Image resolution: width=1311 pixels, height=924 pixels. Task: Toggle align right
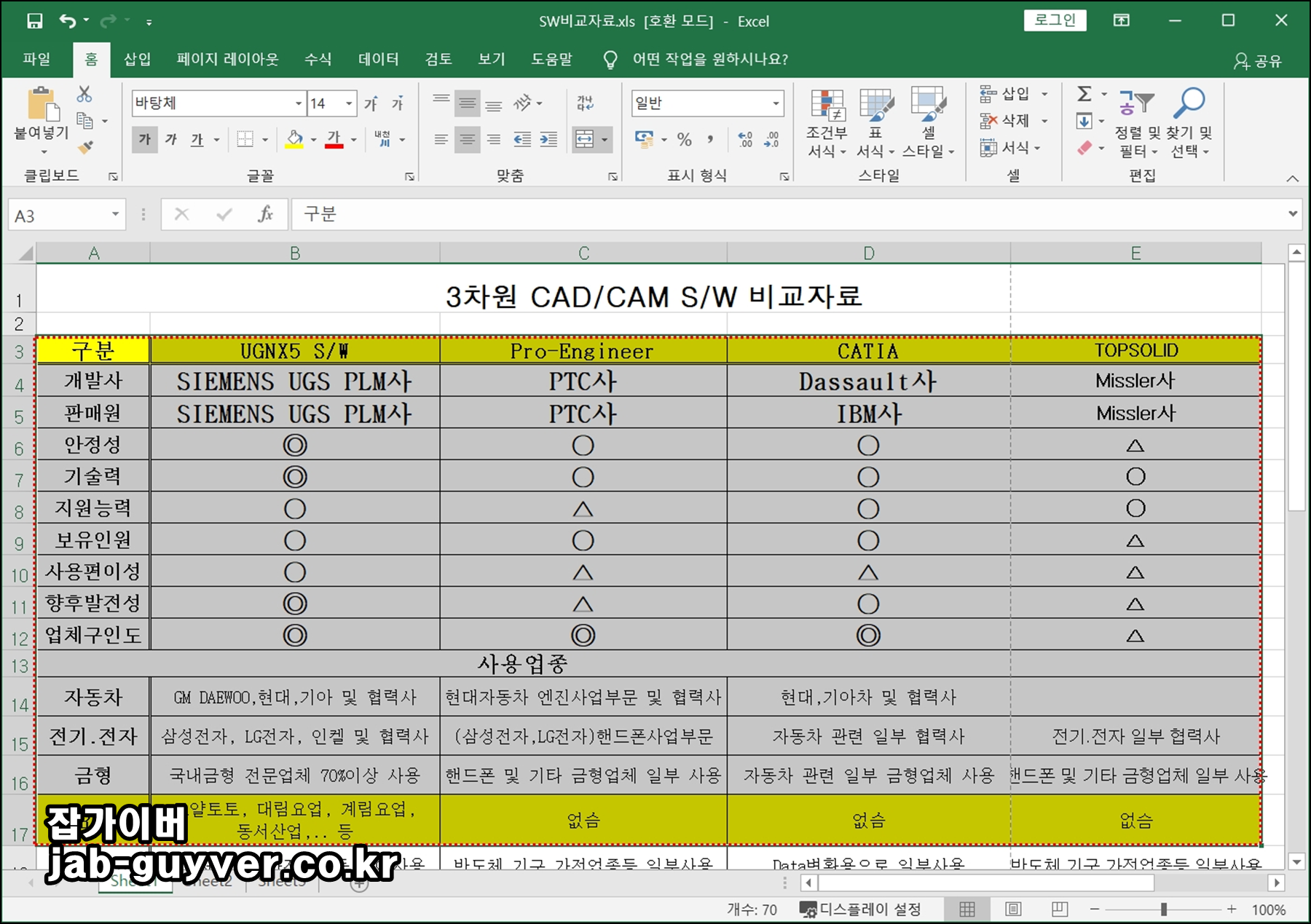(494, 139)
